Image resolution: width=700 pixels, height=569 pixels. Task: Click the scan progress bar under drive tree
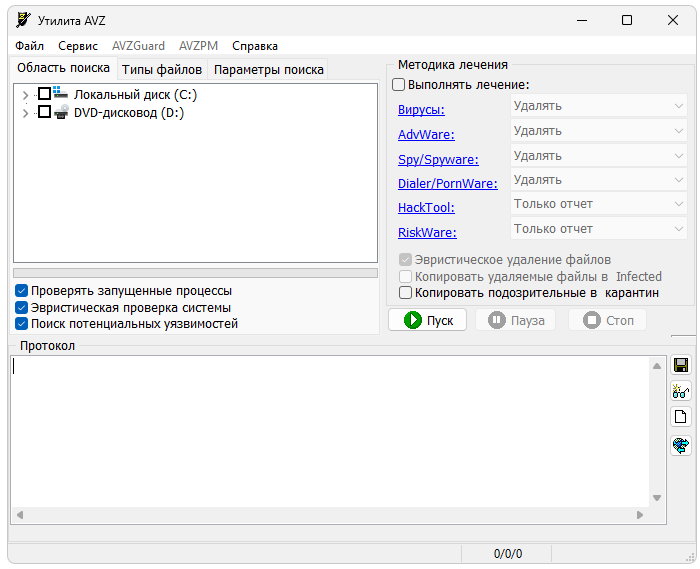(196, 273)
